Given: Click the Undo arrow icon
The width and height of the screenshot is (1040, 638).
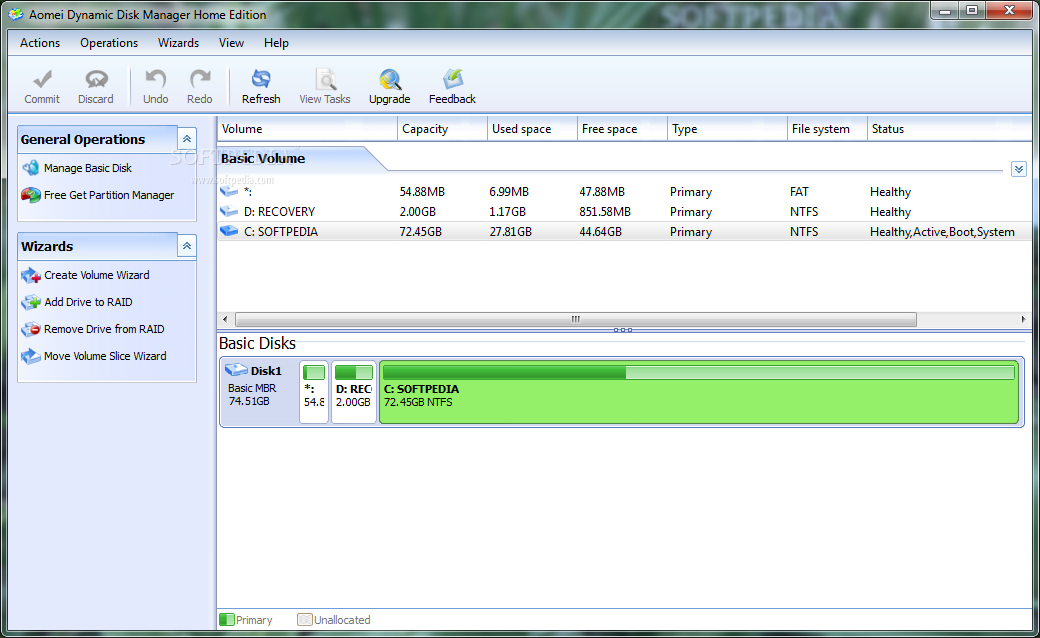Looking at the screenshot, I should (155, 80).
